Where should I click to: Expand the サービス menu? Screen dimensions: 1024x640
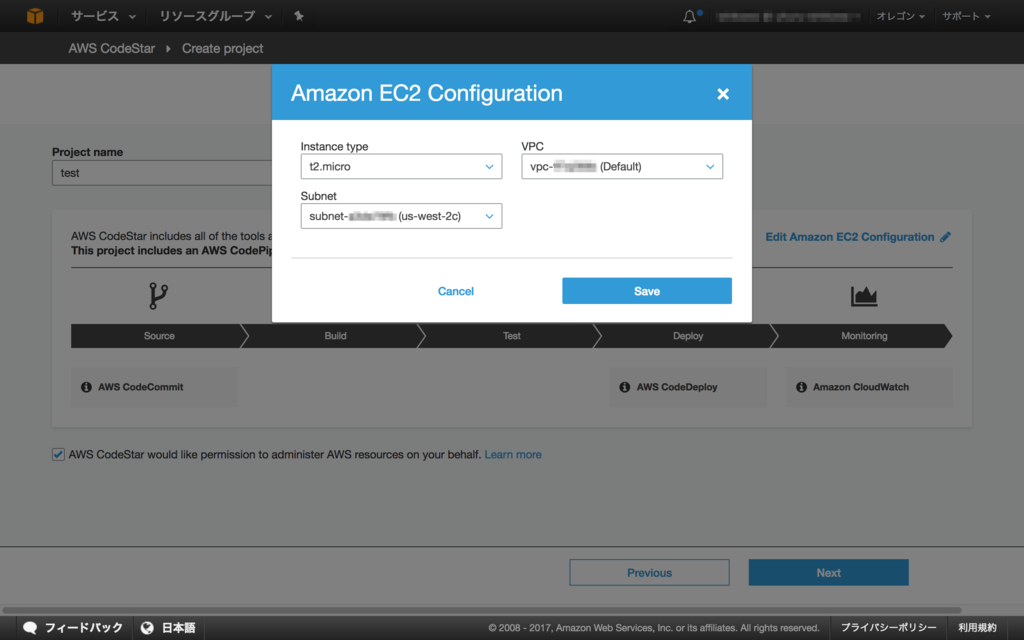pyautogui.click(x=103, y=16)
